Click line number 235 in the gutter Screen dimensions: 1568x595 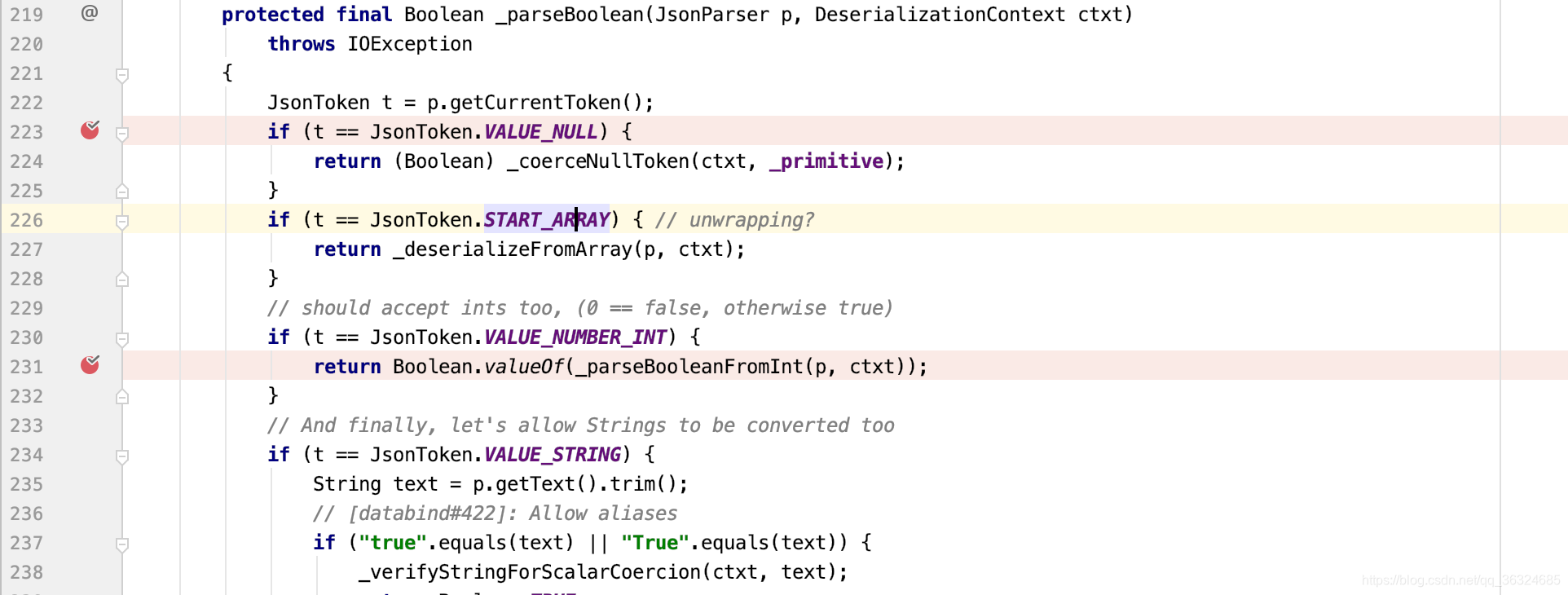coord(27,484)
